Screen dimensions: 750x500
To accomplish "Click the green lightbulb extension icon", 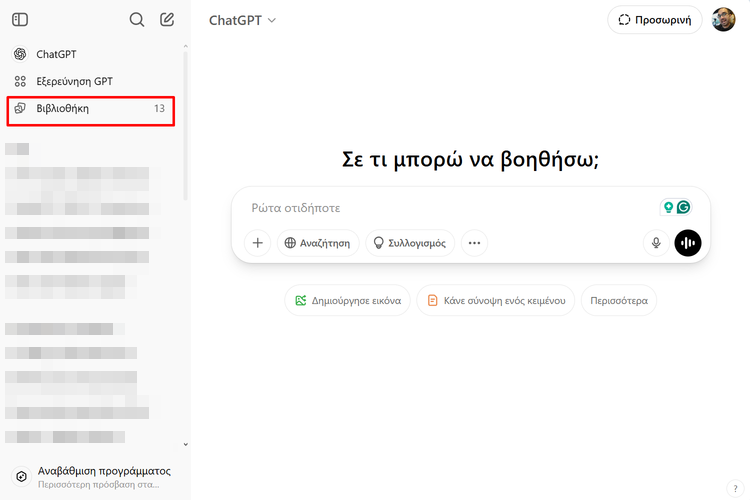I will [x=668, y=207].
